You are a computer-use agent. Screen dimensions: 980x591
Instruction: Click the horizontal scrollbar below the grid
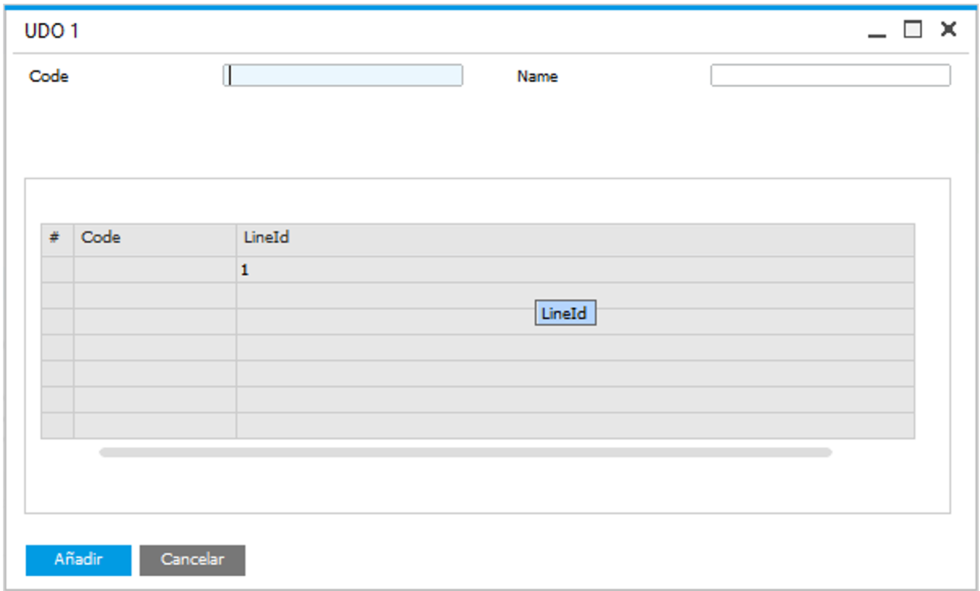(x=465, y=452)
